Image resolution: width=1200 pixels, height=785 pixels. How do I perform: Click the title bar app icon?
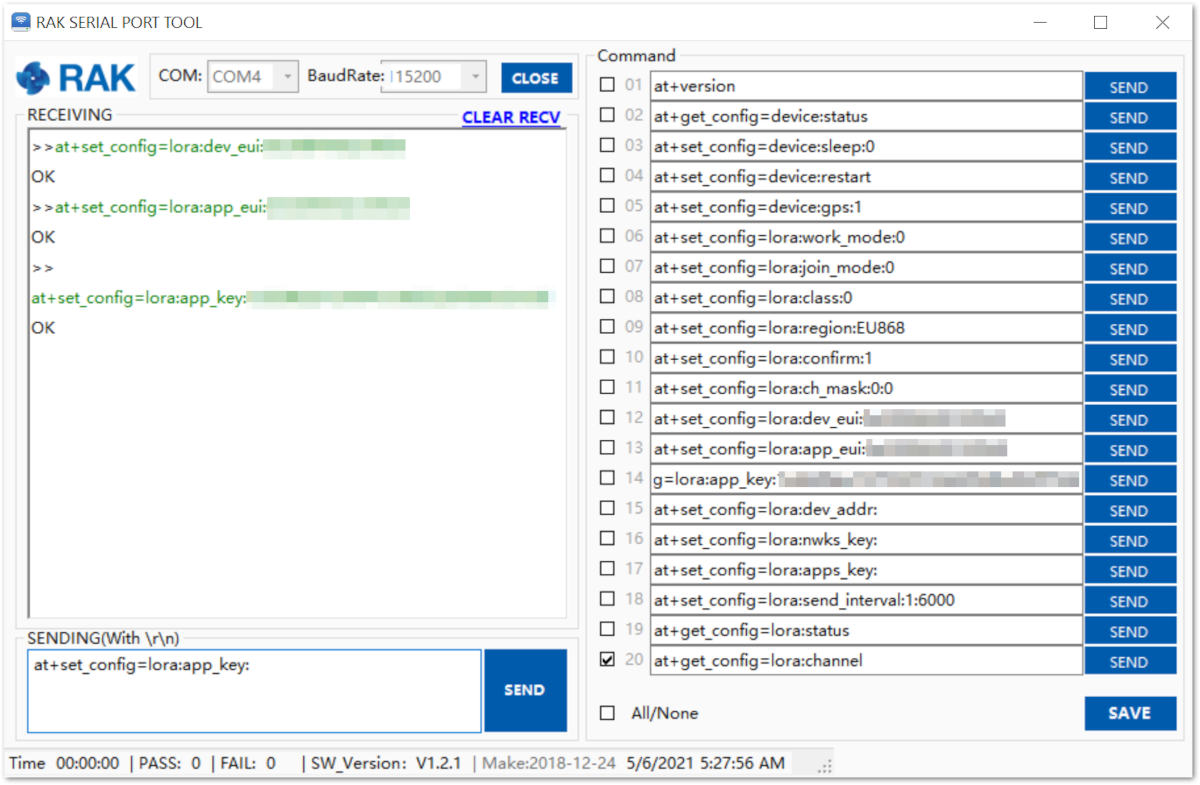pyautogui.click(x=21, y=22)
